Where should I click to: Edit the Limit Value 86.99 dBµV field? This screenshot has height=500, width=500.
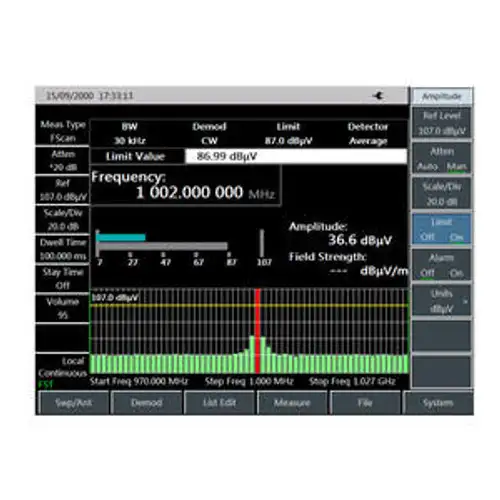[x=296, y=156]
